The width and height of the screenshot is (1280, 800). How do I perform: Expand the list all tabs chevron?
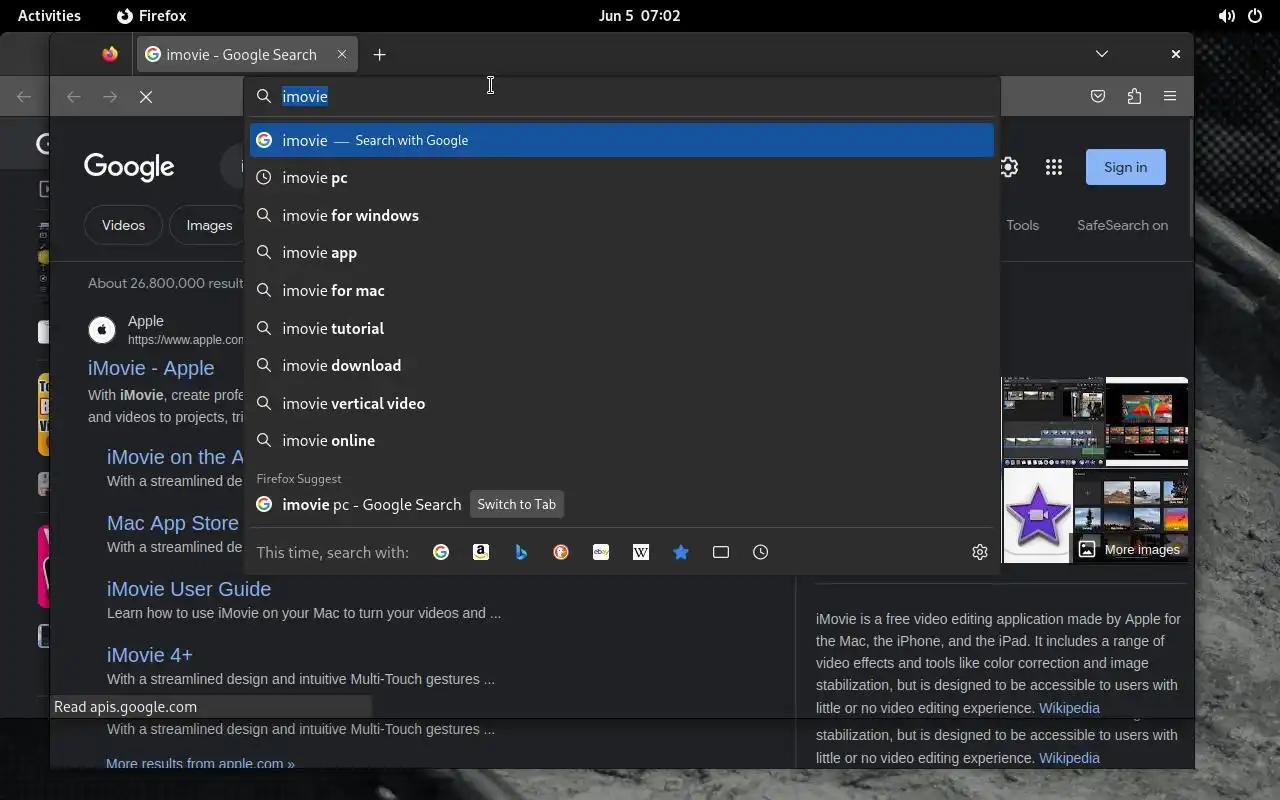(1102, 54)
